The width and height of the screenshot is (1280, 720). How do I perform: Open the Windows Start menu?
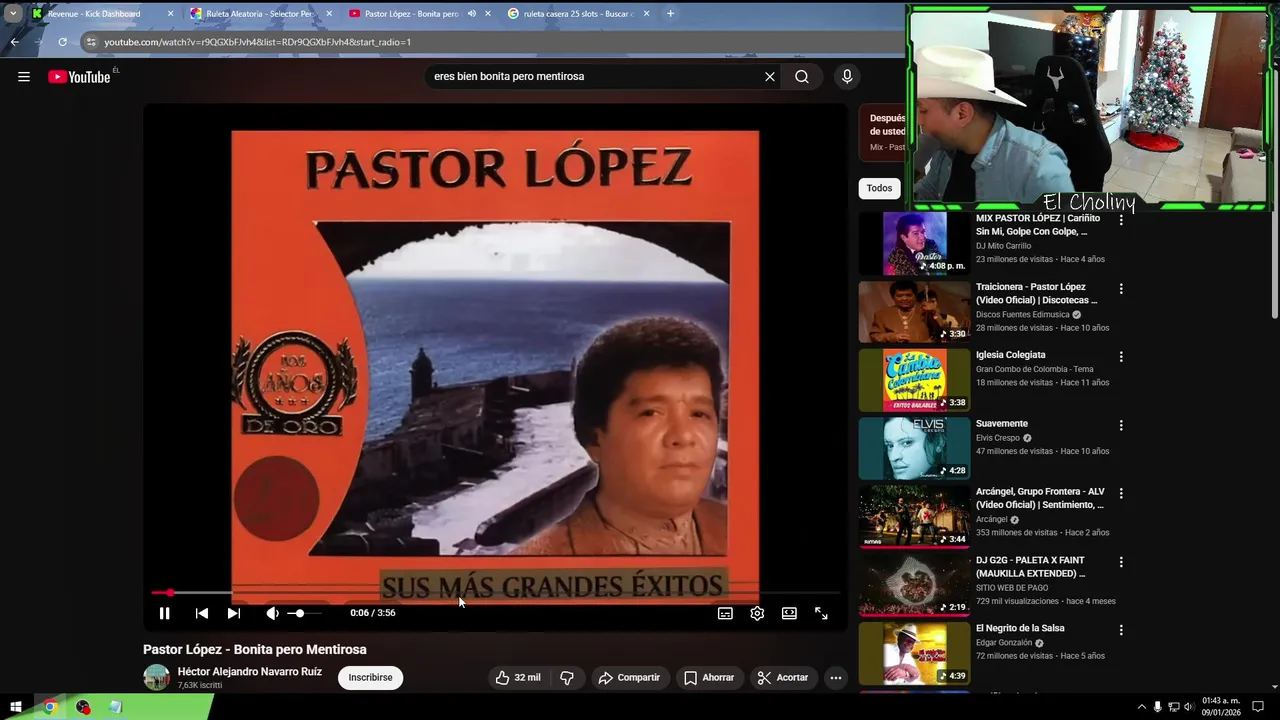tap(16, 707)
